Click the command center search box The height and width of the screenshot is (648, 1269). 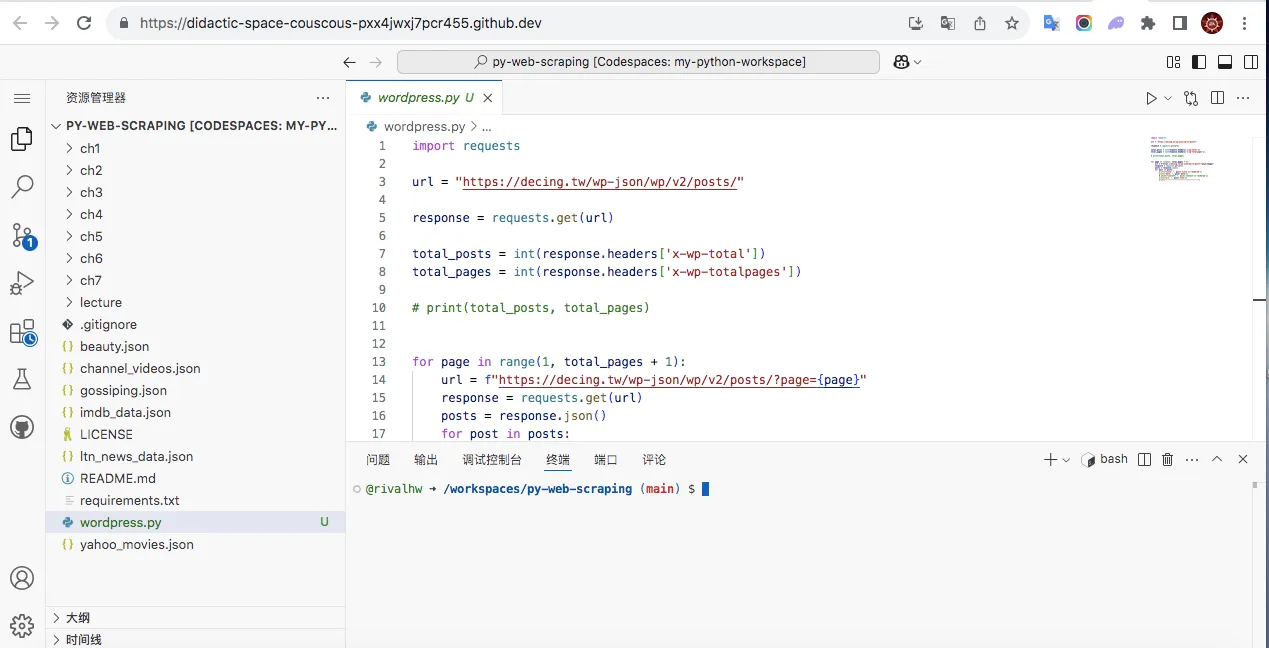638,62
